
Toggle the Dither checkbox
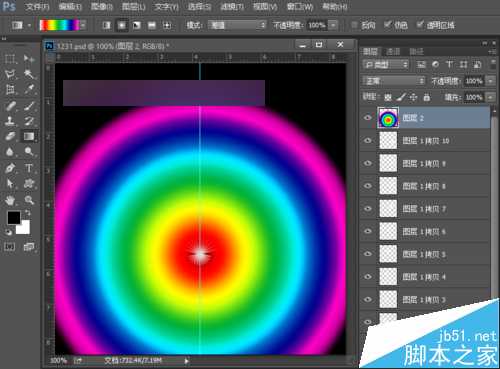[387, 25]
